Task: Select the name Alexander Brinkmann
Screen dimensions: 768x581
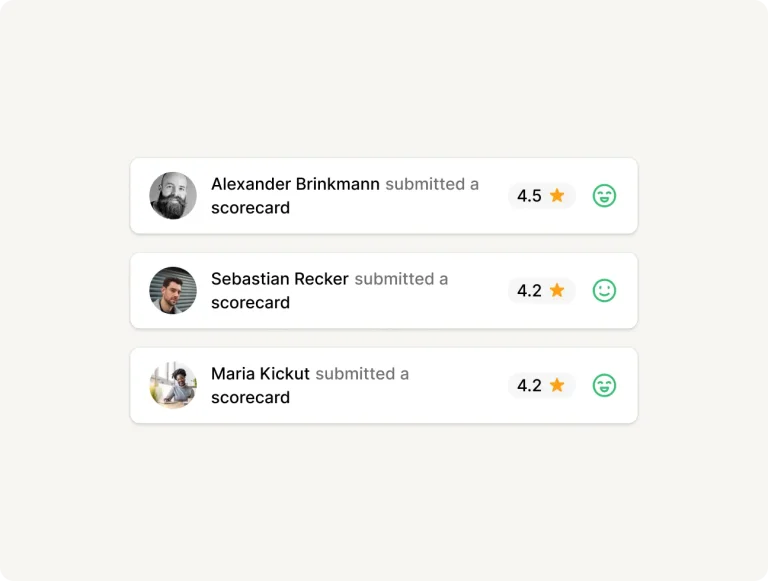Action: click(x=295, y=184)
